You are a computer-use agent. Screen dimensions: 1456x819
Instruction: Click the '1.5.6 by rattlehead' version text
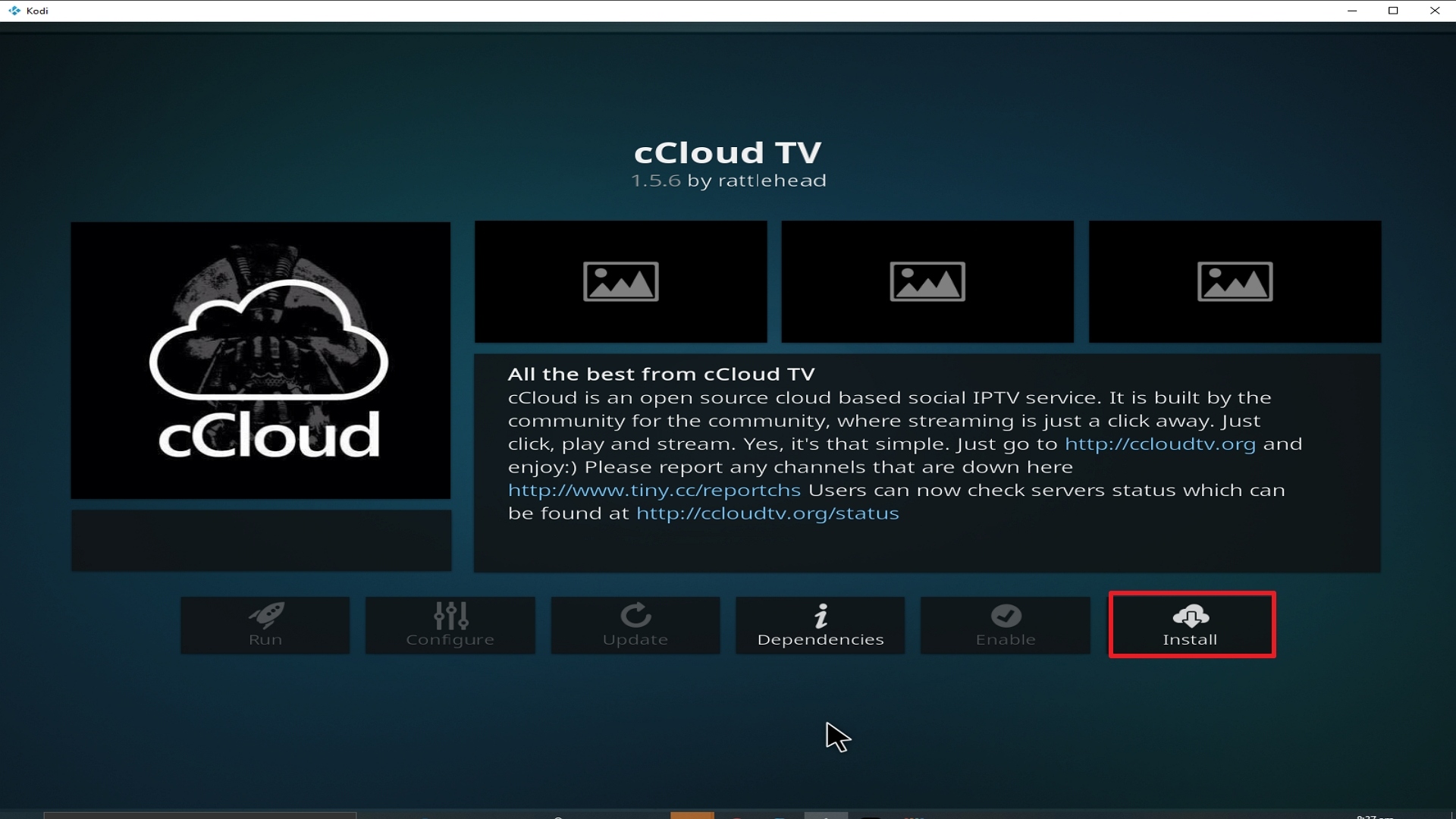click(x=728, y=180)
